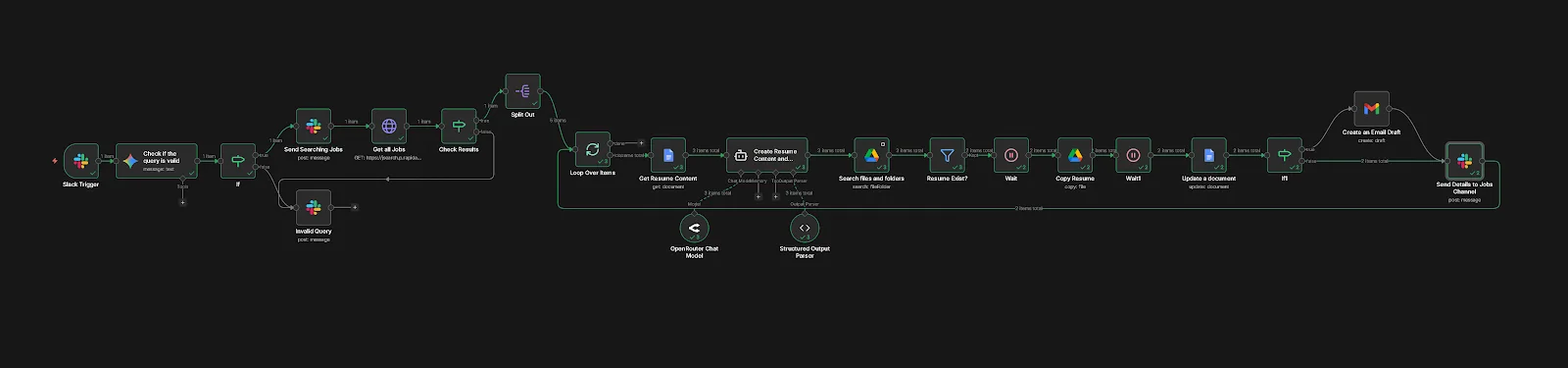
Task: Add a Memory sub-node to Create Resume Content
Action: point(758,196)
